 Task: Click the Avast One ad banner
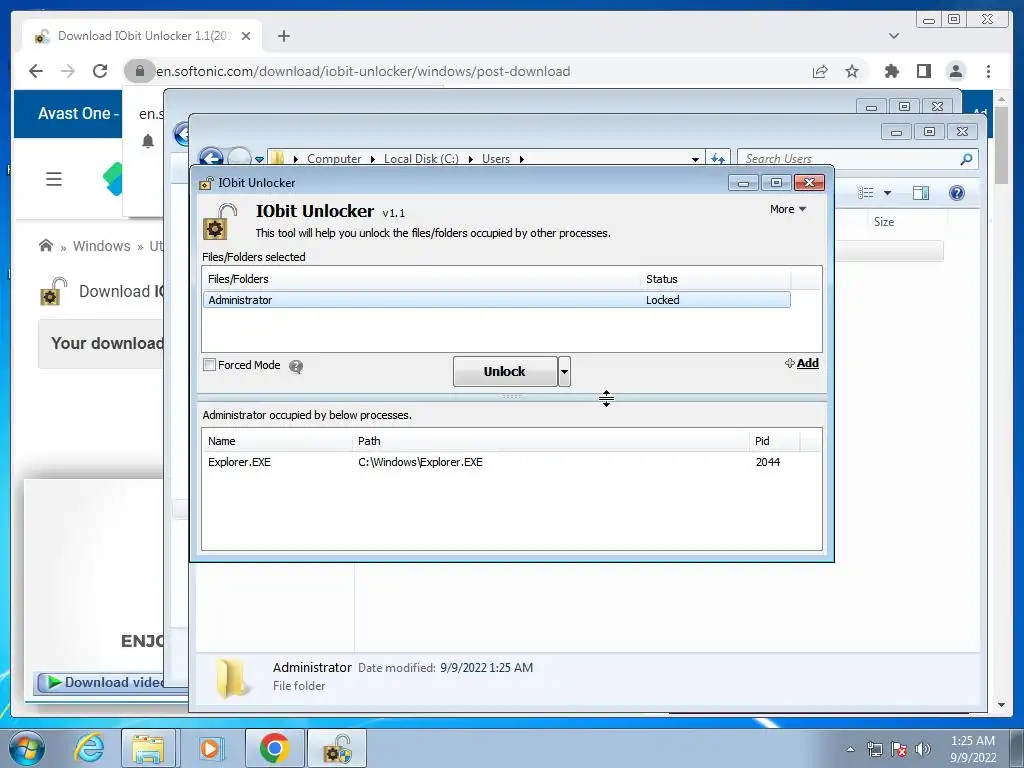click(x=68, y=114)
